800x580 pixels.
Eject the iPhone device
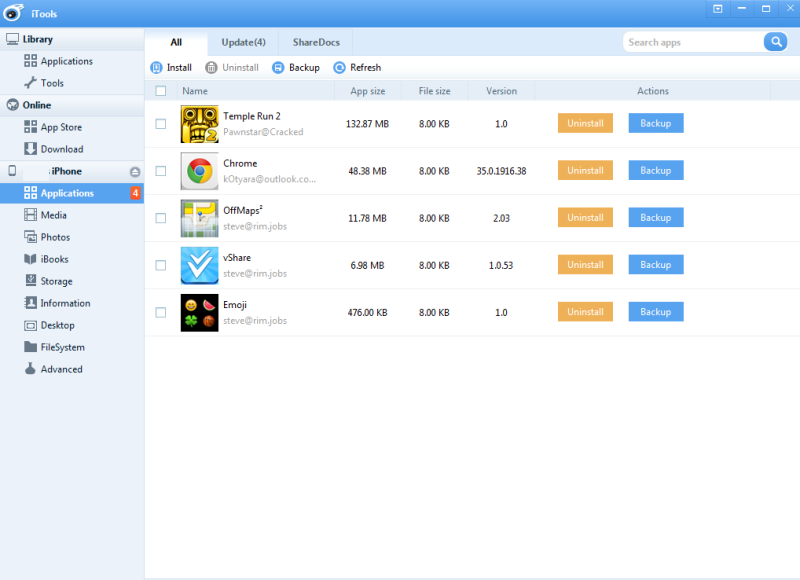[135, 172]
